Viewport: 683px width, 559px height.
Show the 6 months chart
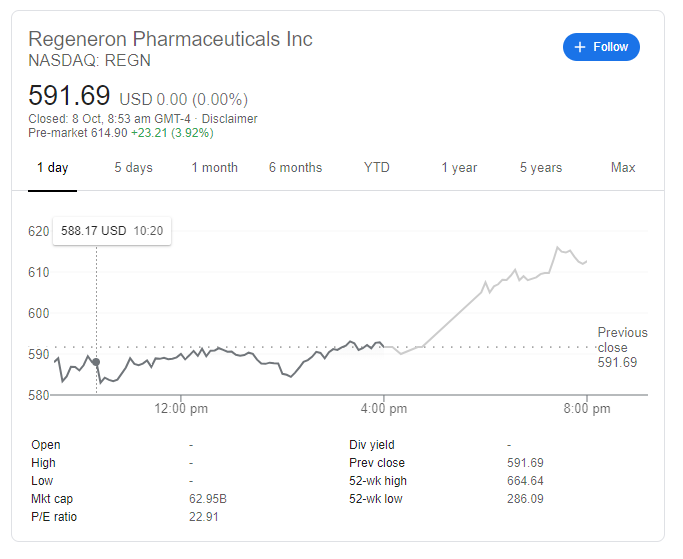point(295,168)
